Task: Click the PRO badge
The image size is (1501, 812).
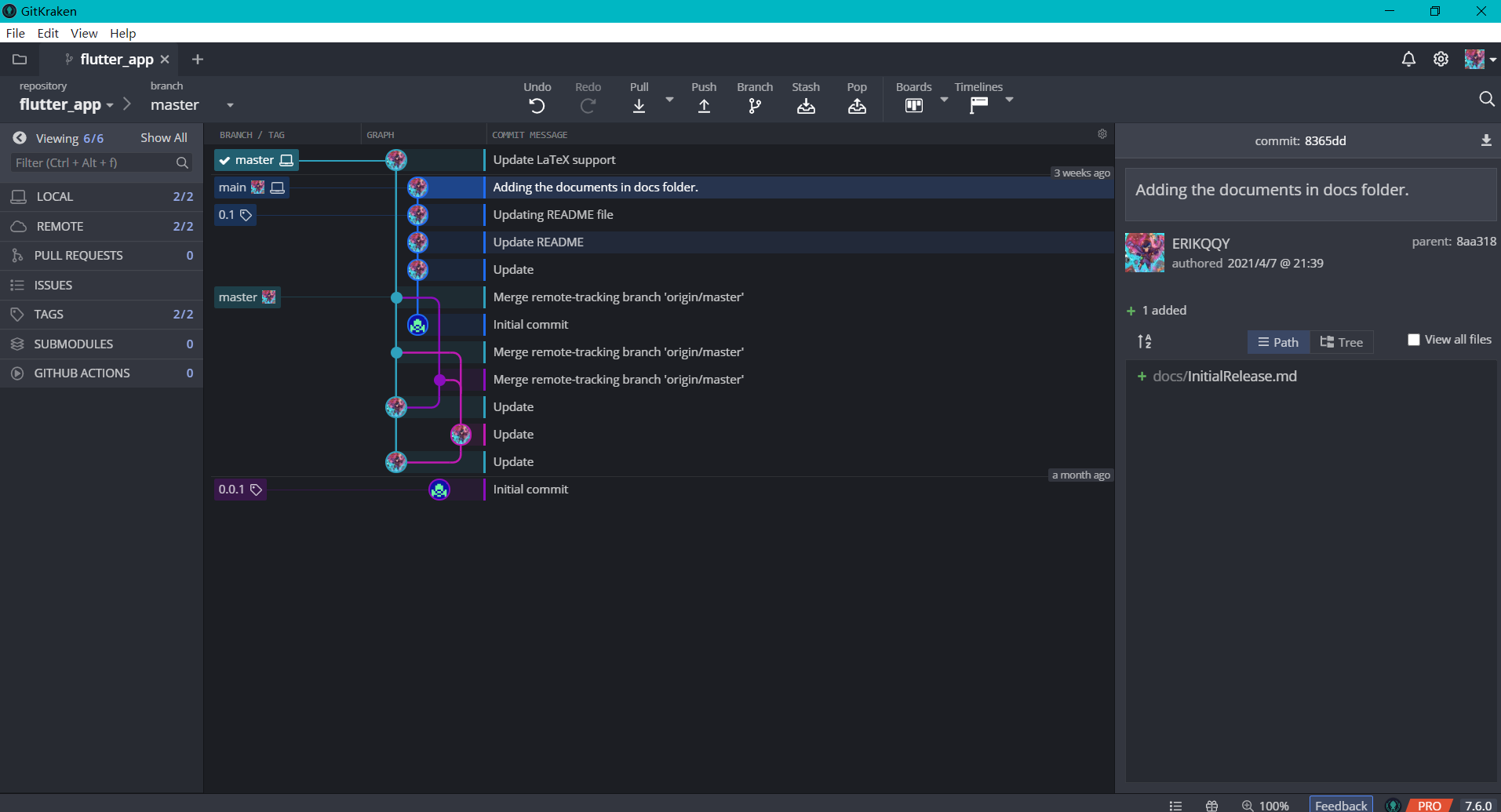Action: (1429, 806)
